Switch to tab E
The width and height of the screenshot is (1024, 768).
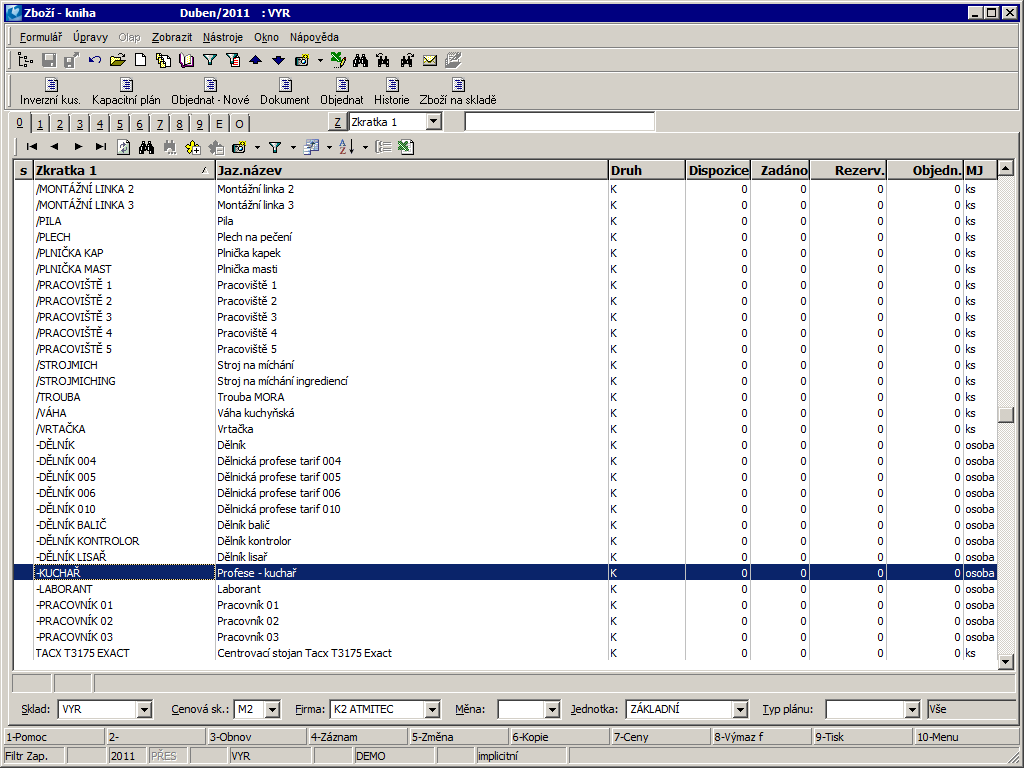click(x=220, y=124)
